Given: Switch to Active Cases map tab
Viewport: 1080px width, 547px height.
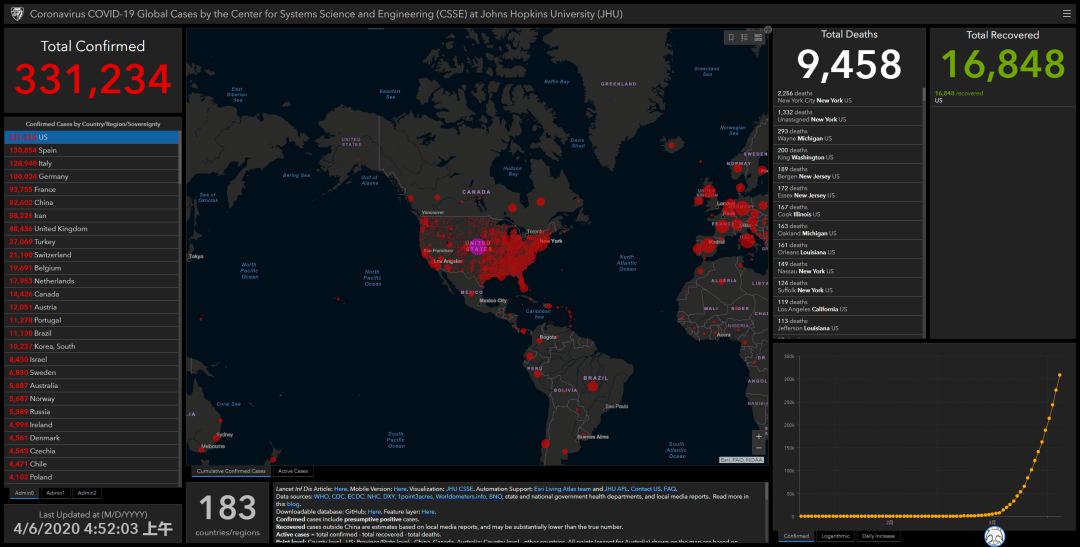Looking at the screenshot, I should (x=293, y=471).
